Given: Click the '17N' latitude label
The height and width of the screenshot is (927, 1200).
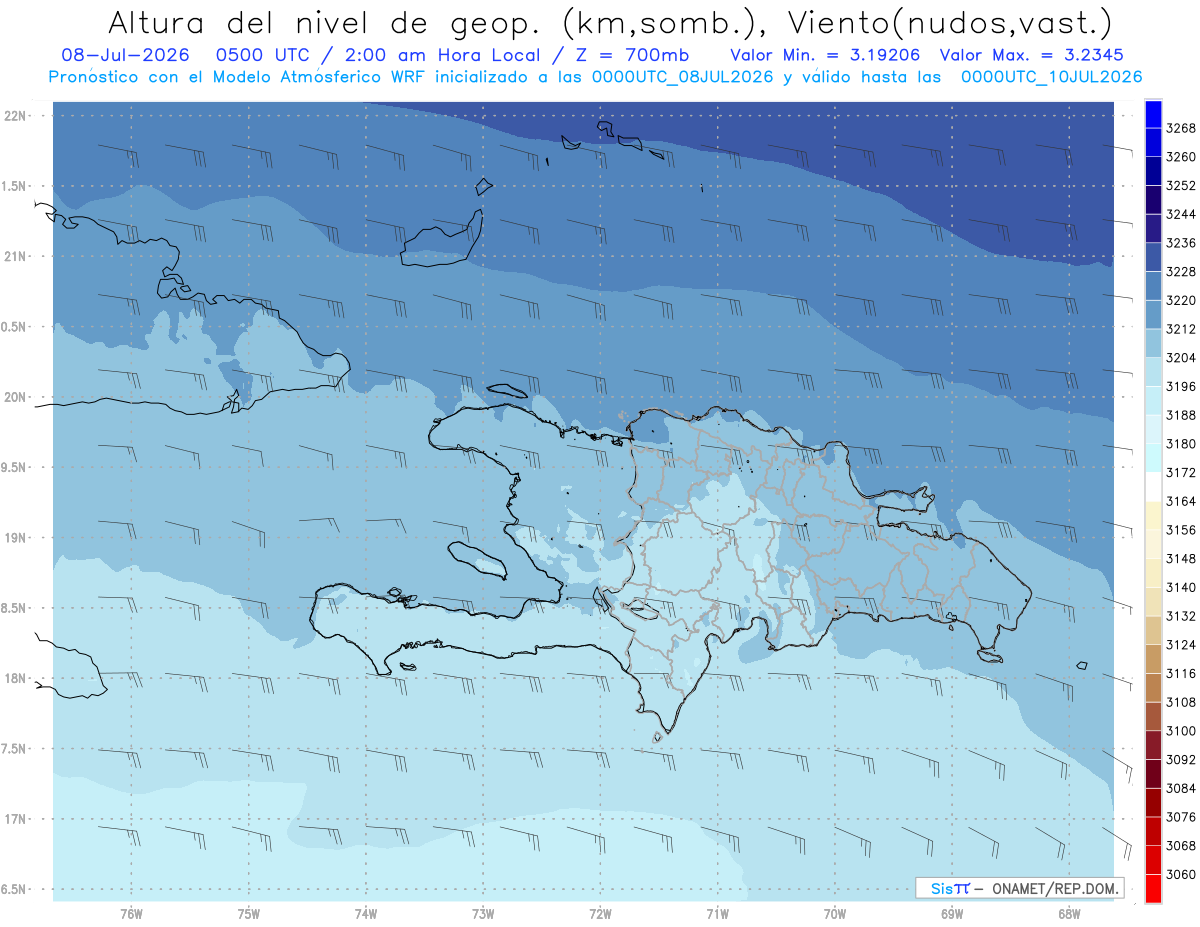Looking at the screenshot, I should pyautogui.click(x=14, y=819).
